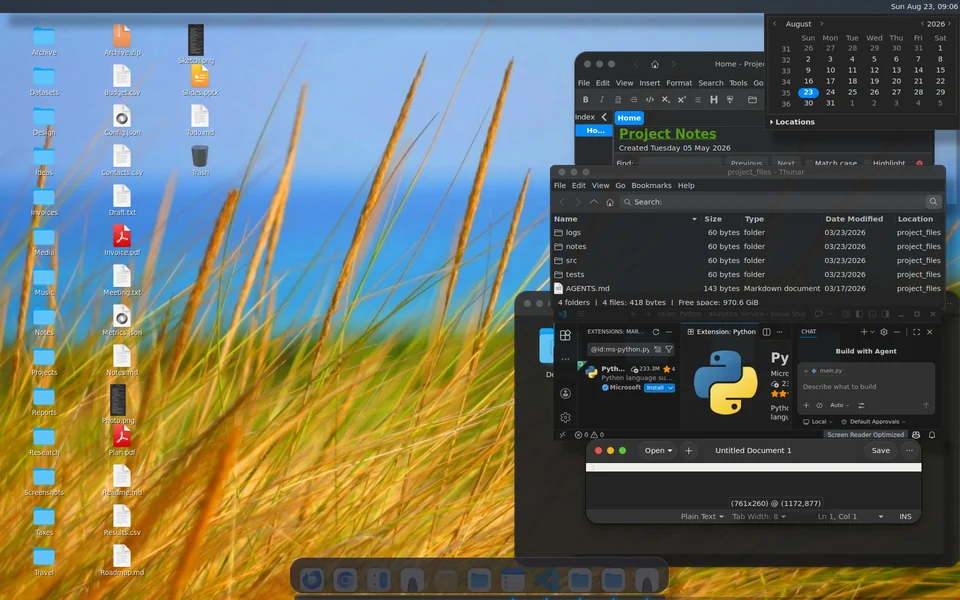Image resolution: width=960 pixels, height=600 pixels.
Task: Click the Thunar search magnifier button
Action: 933,201
